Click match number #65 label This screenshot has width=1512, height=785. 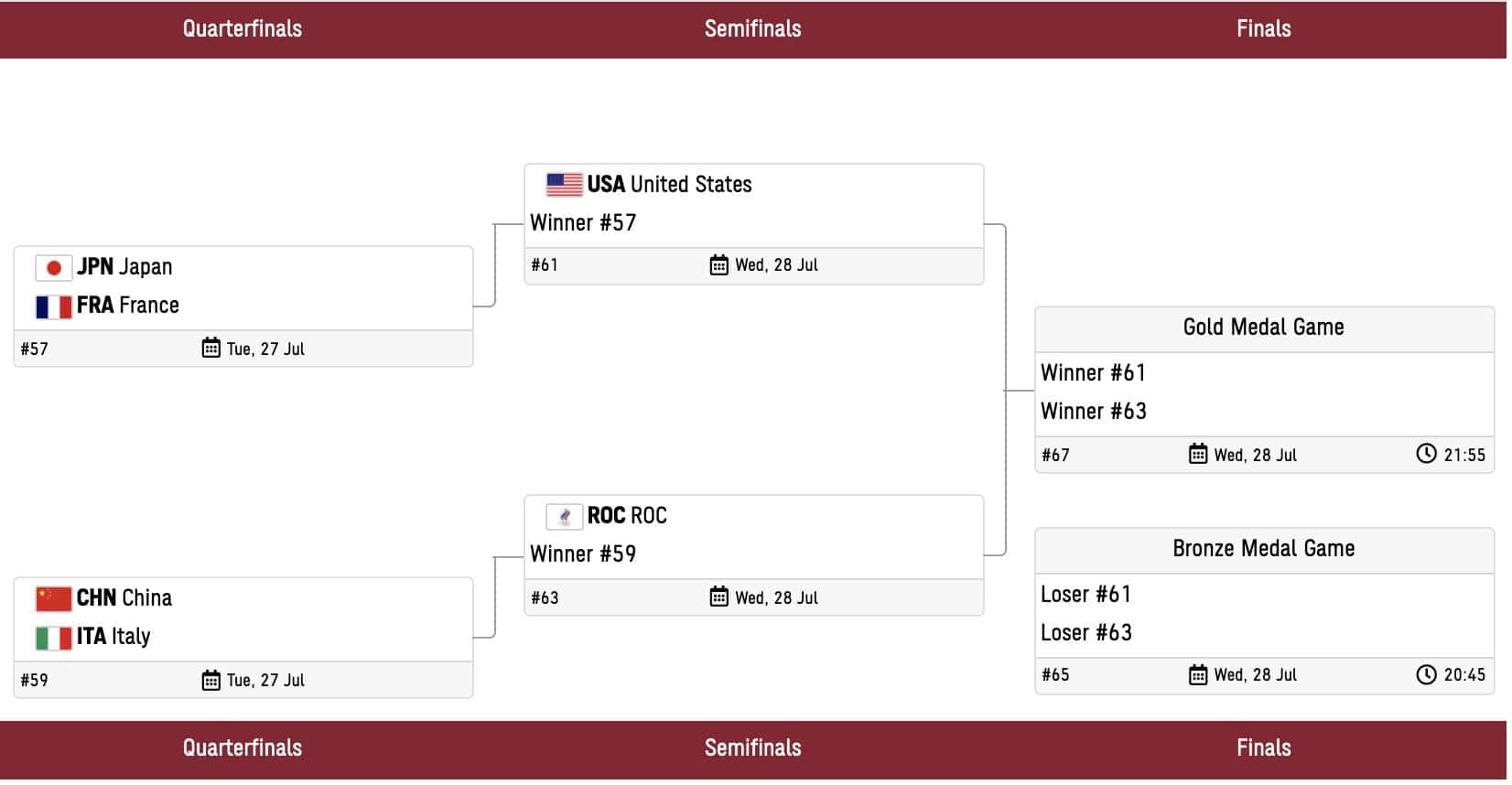click(1055, 675)
